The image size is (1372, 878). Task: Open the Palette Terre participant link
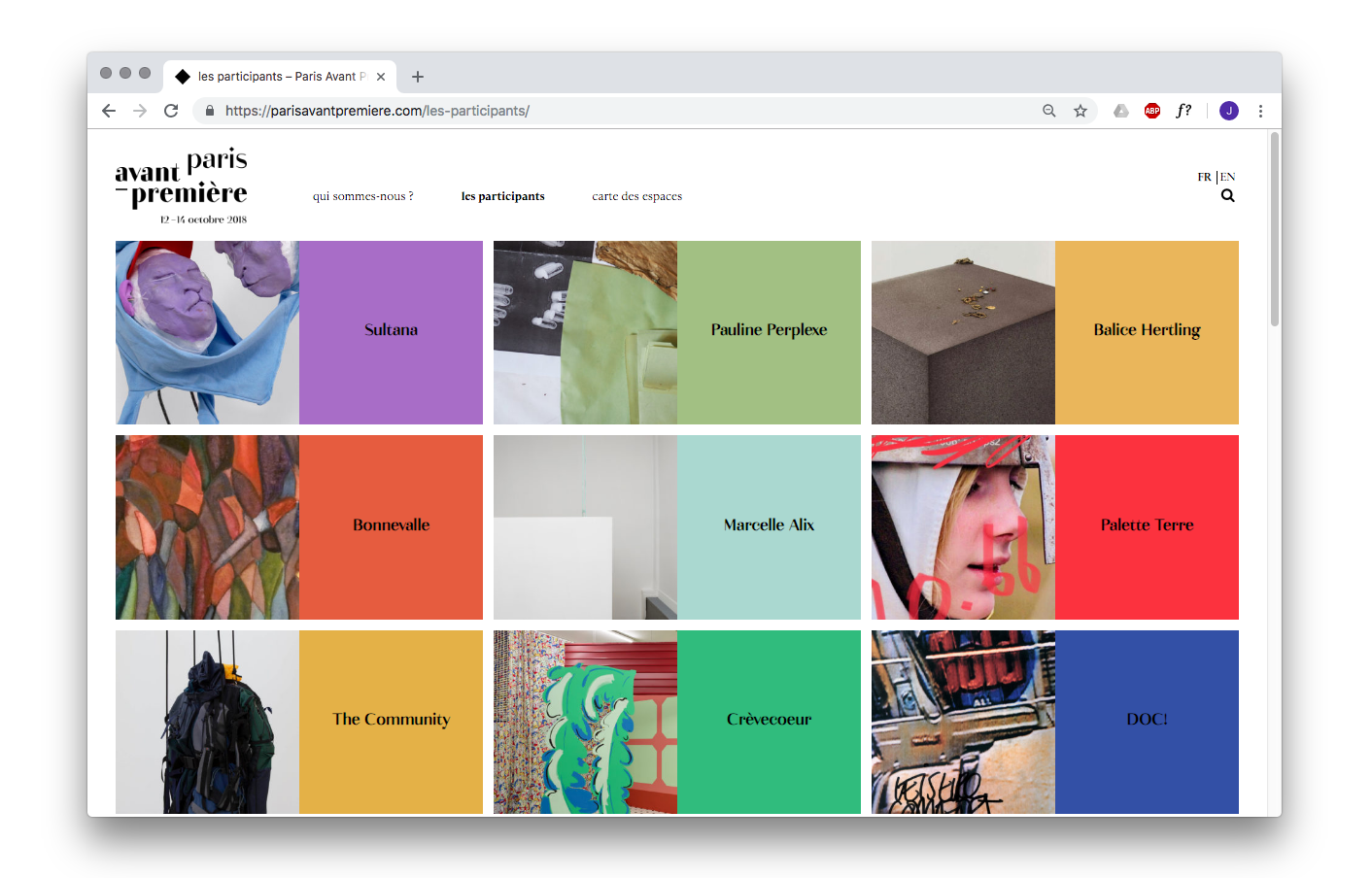pyautogui.click(x=1147, y=525)
